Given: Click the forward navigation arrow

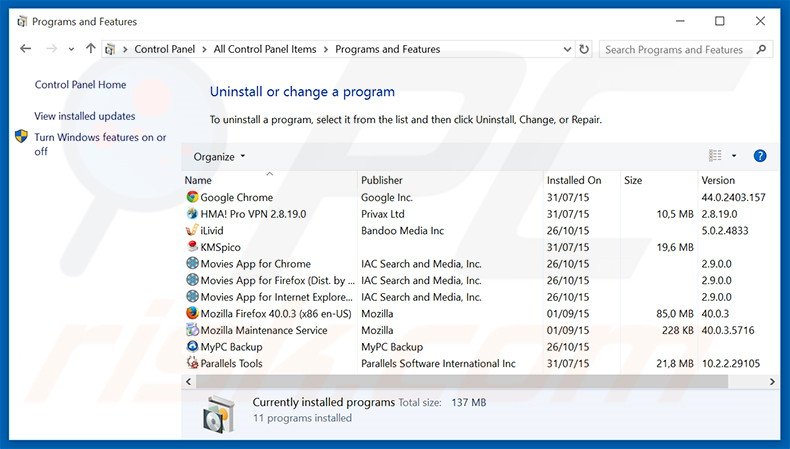Looking at the screenshot, I should 51,49.
